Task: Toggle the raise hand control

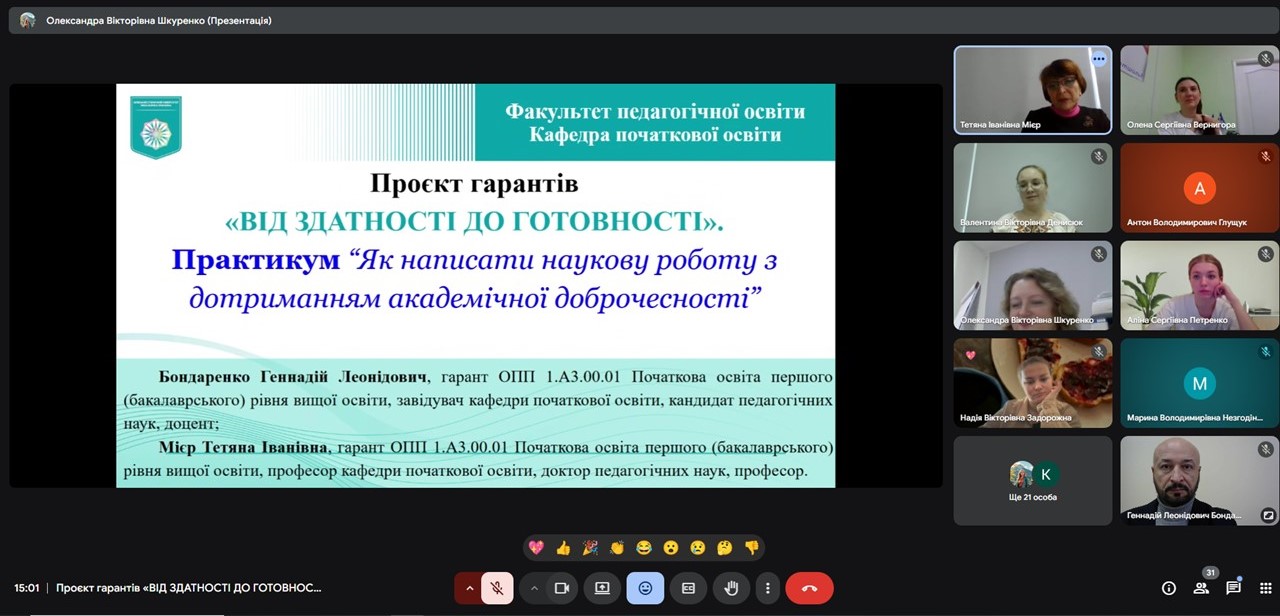Action: (x=731, y=588)
